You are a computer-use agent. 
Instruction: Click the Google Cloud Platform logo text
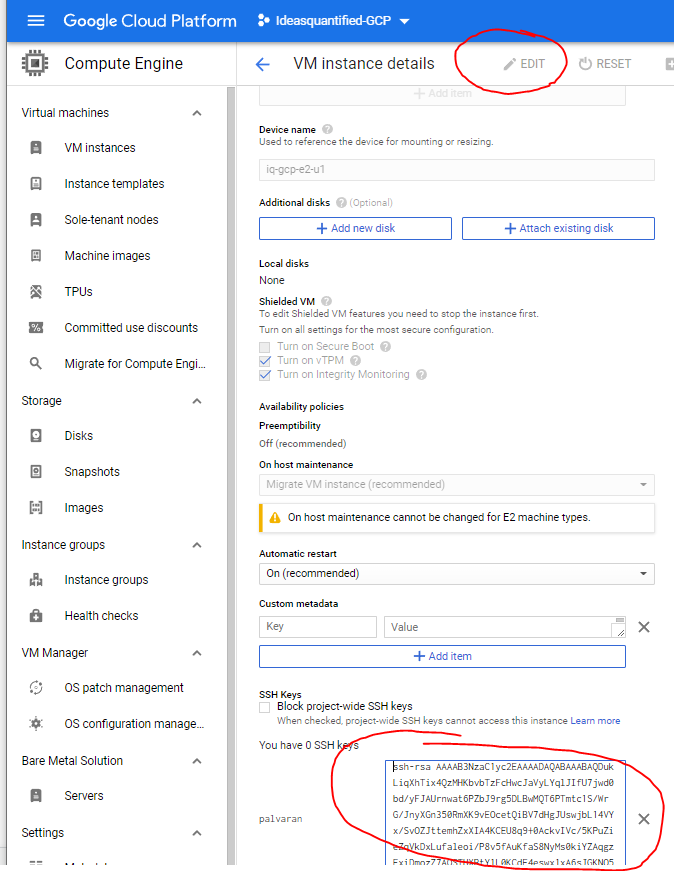click(x=150, y=21)
